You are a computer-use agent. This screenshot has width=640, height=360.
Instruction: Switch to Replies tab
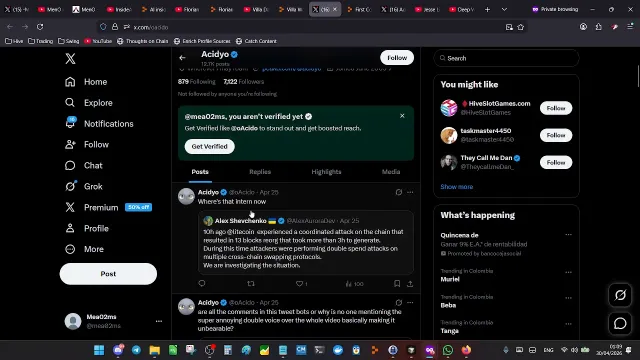pyautogui.click(x=260, y=172)
